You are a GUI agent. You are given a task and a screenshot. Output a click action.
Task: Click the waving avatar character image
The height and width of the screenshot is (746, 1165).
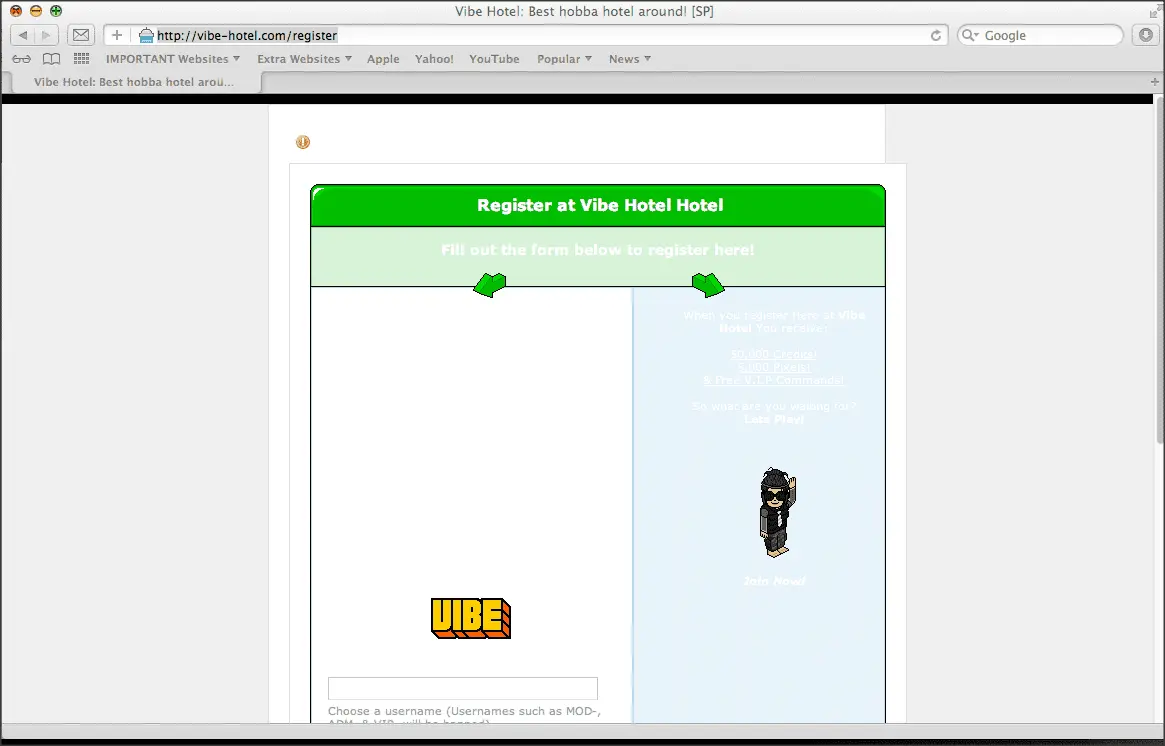pos(776,512)
